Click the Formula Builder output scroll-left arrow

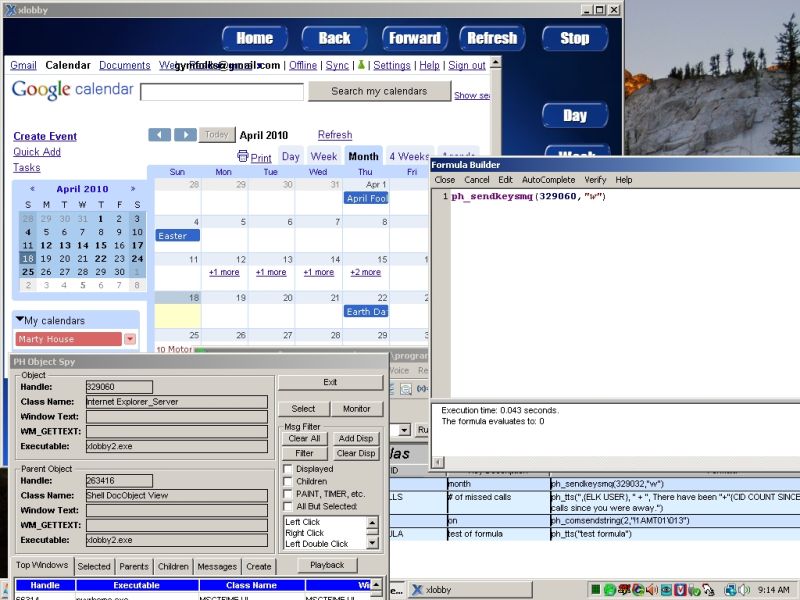point(438,462)
